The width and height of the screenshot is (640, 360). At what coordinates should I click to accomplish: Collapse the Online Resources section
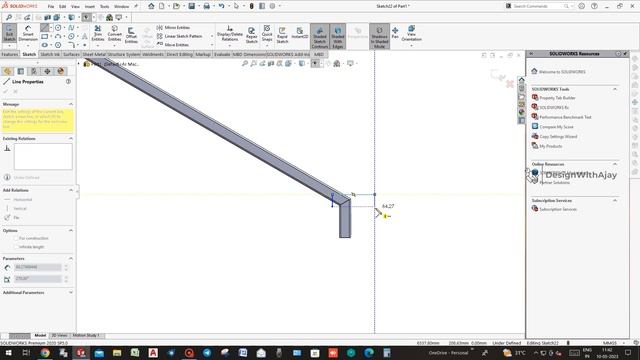click(x=615, y=164)
